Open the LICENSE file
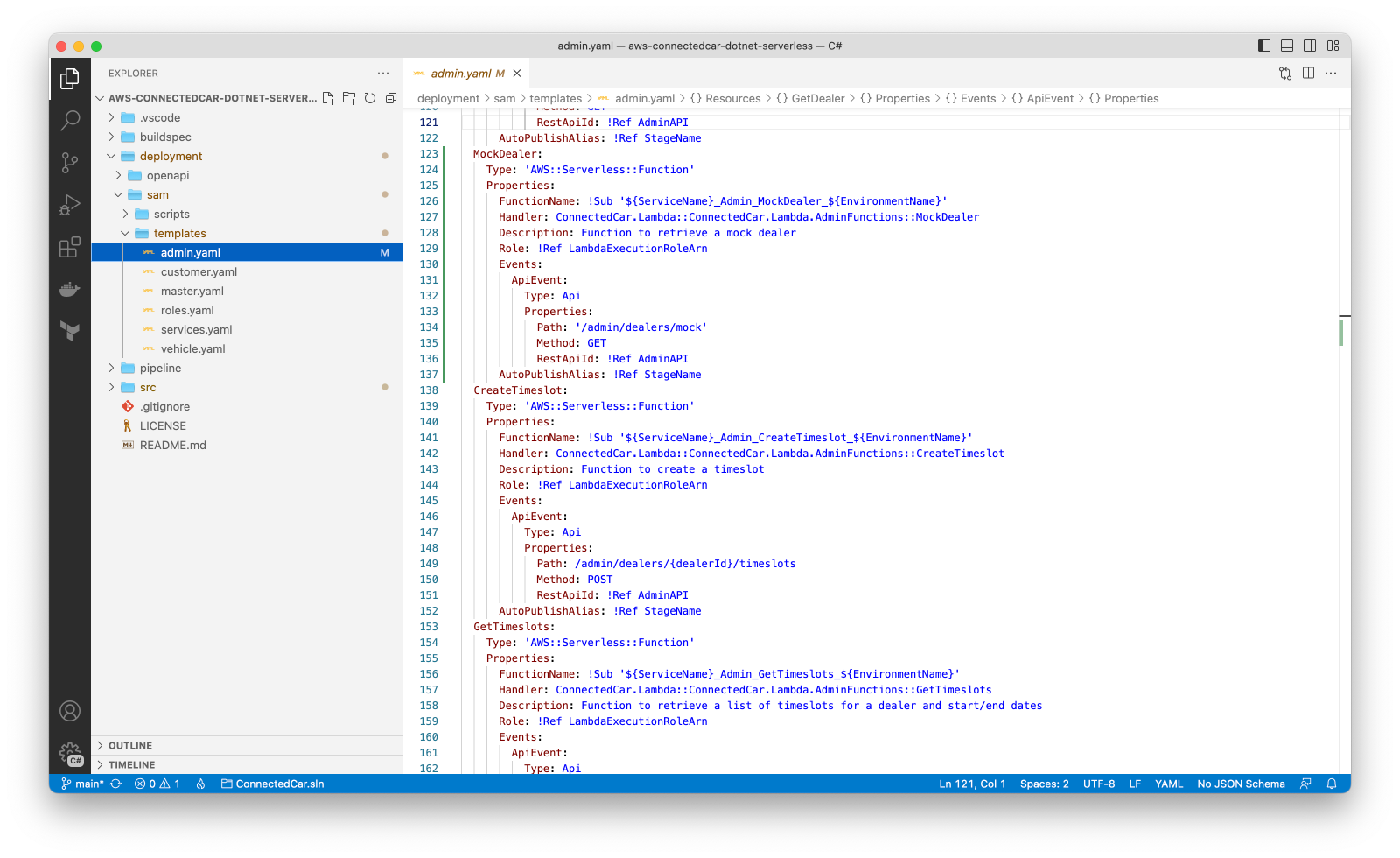The height and width of the screenshot is (858, 1400). click(x=247, y=425)
